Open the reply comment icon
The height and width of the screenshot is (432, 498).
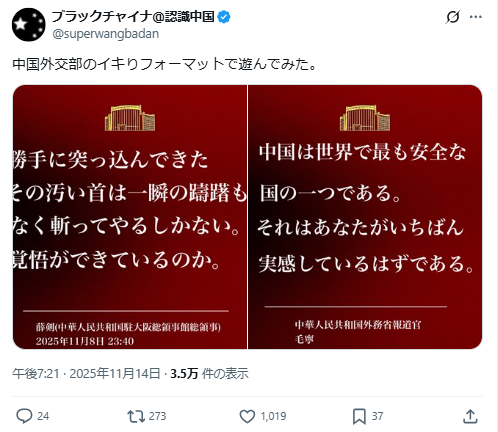pyautogui.click(x=24, y=416)
